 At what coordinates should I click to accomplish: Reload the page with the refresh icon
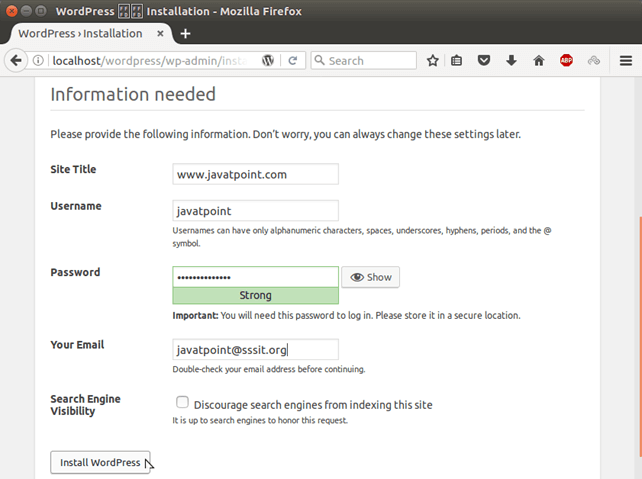292,61
